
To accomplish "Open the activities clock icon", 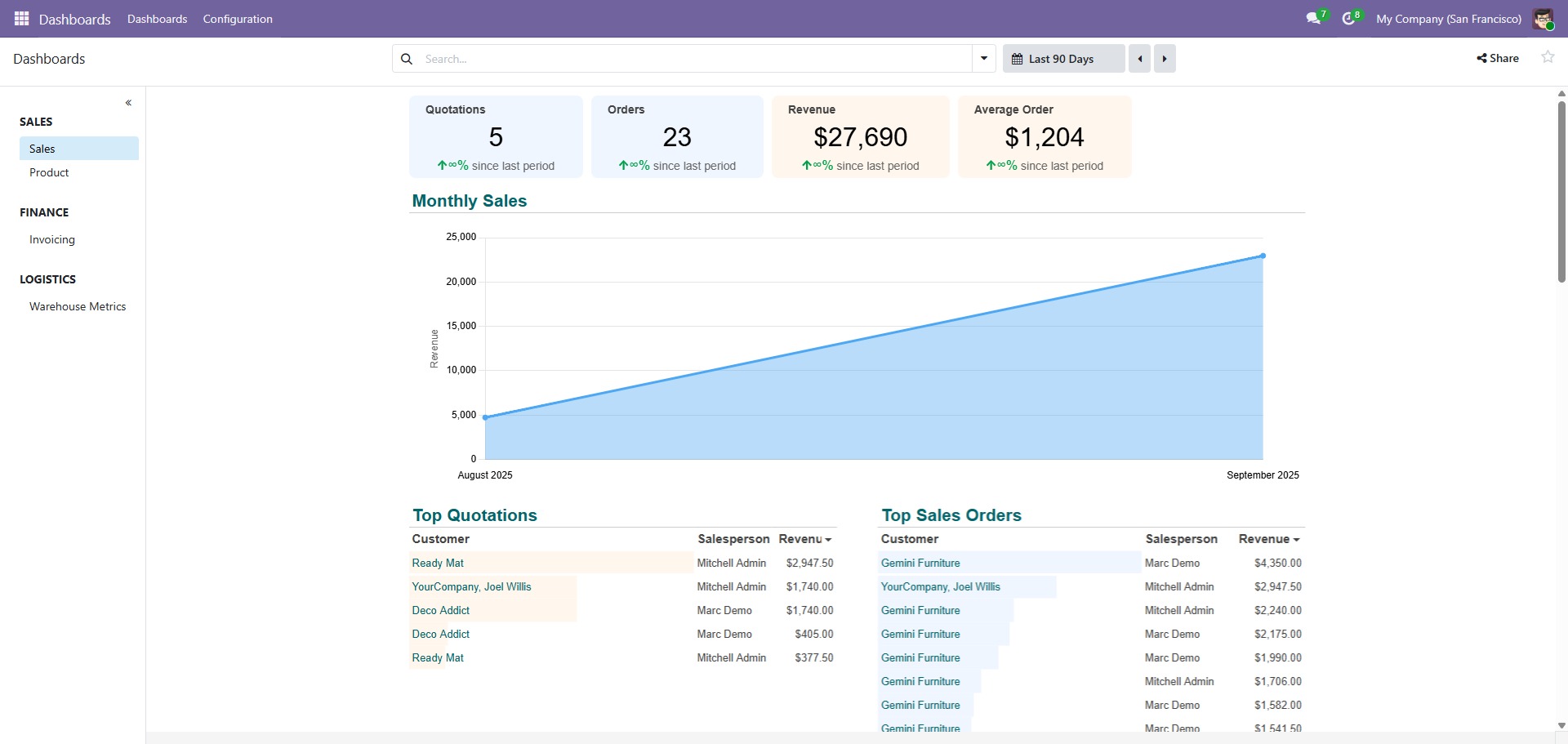I will (1348, 19).
